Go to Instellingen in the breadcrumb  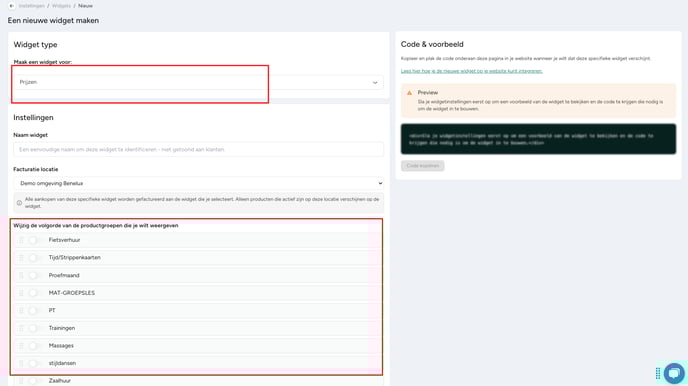pyautogui.click(x=32, y=6)
